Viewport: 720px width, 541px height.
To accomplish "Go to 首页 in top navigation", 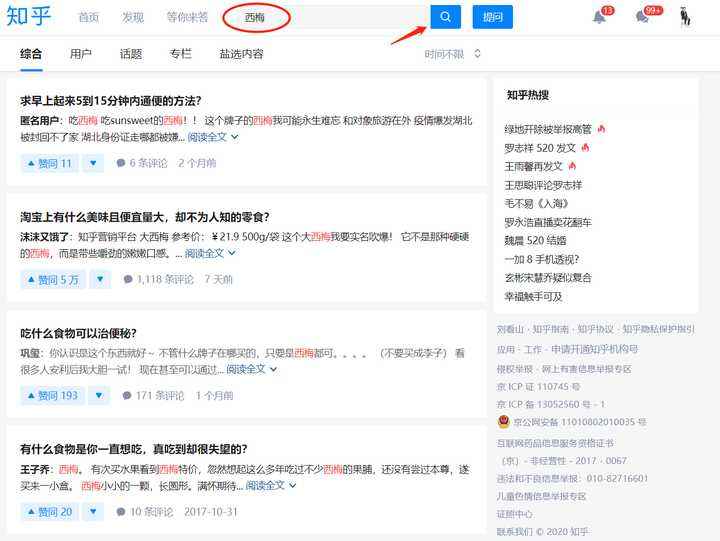I will tap(89, 17).
